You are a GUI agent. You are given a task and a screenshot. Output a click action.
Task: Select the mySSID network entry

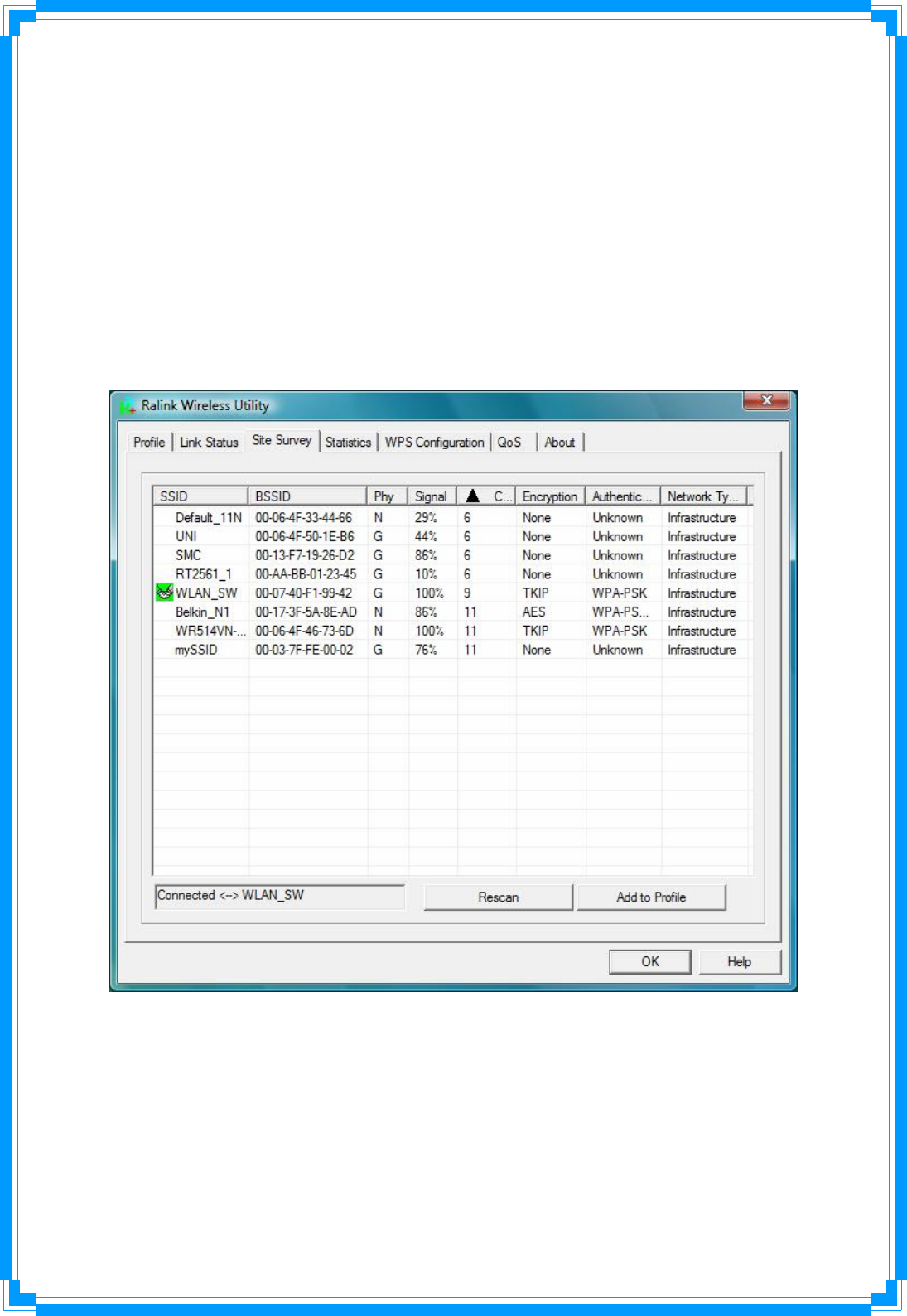tap(195, 650)
